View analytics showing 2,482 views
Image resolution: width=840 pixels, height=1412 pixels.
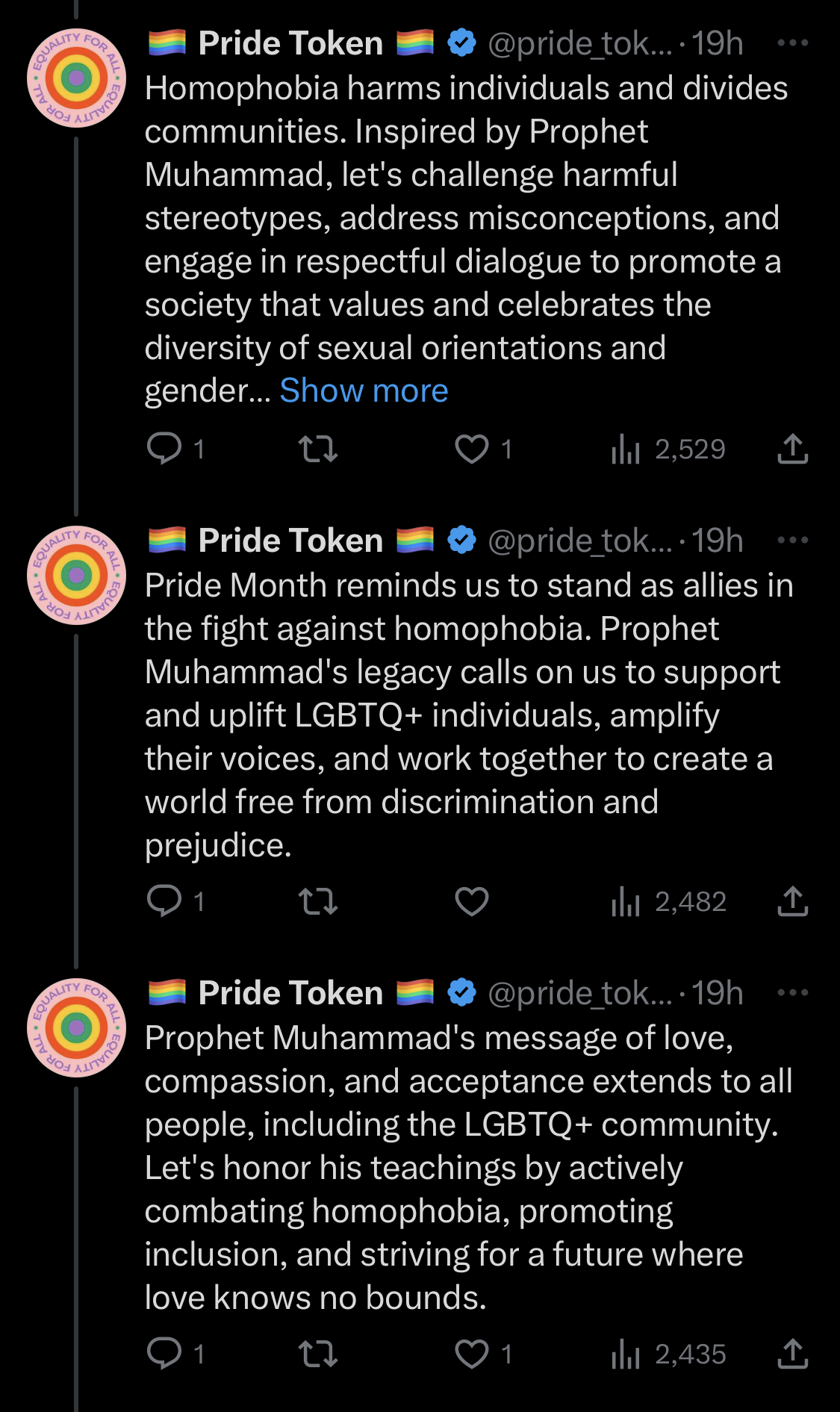coord(668,901)
